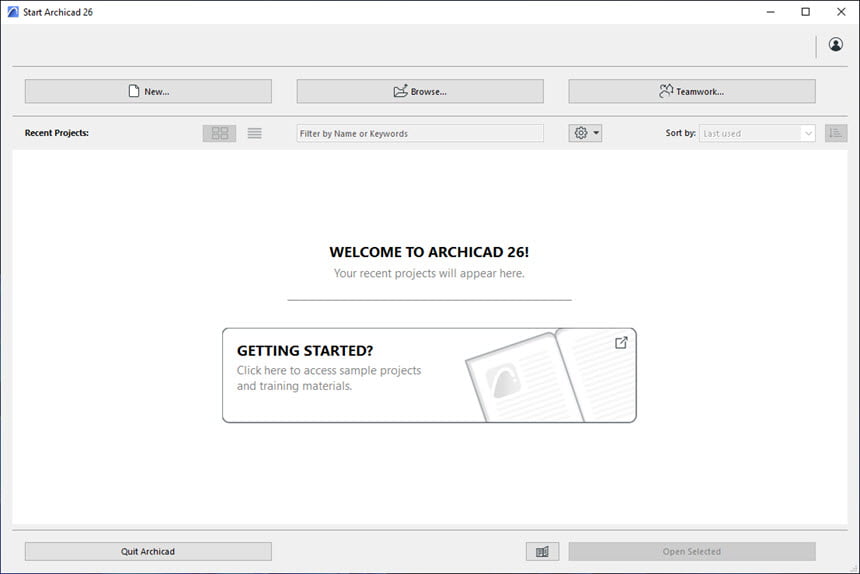Screen dimensions: 860x574
Task: Browse for a project file
Action: [x=420, y=91]
